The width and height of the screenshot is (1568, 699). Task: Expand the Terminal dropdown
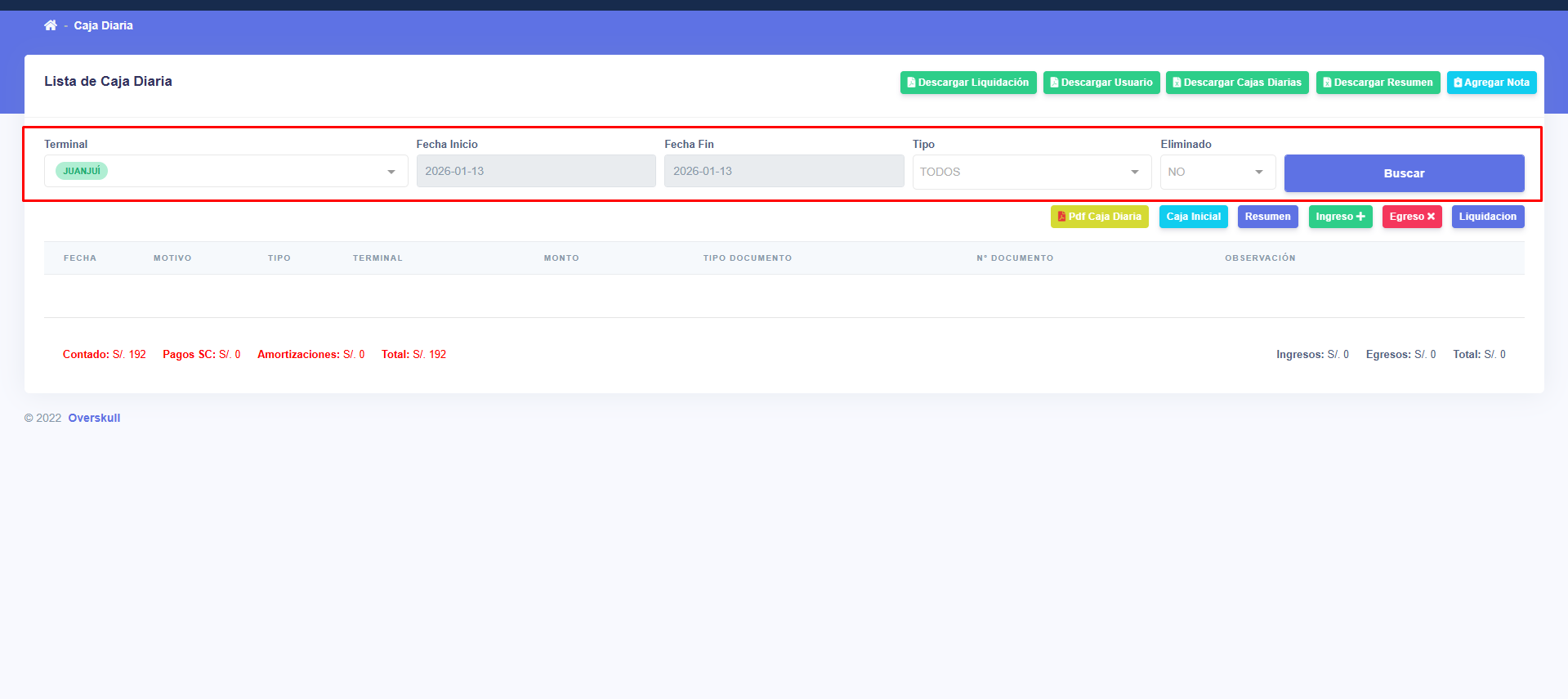391,172
